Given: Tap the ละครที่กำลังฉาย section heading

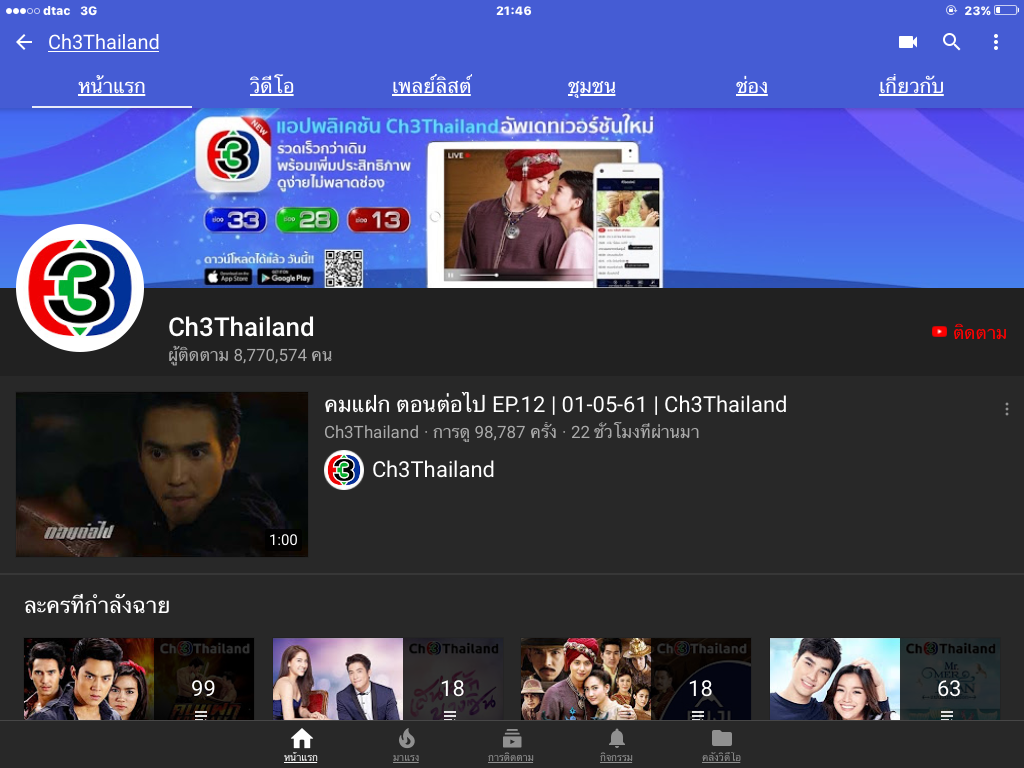Looking at the screenshot, I should 97,605.
